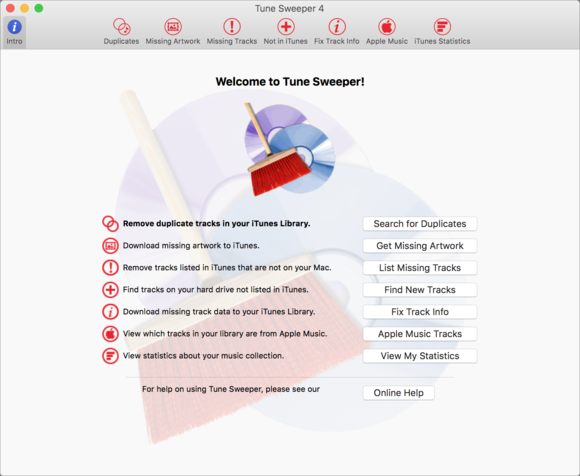Click the bars icon beside 'View statistics'
The width and height of the screenshot is (580, 476).
[x=110, y=356]
